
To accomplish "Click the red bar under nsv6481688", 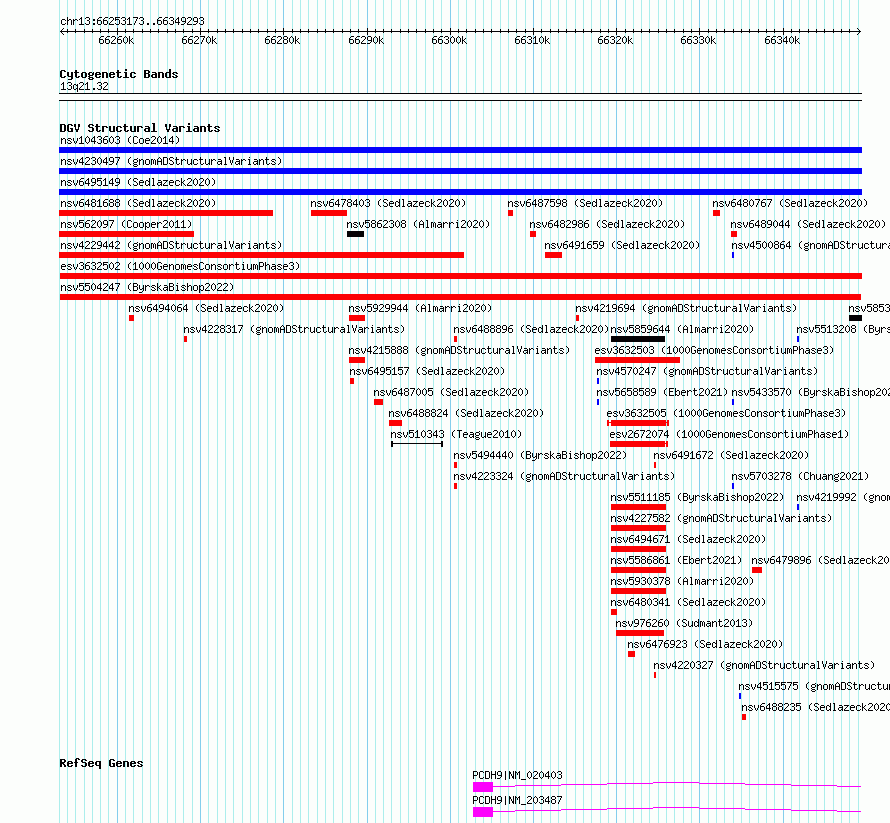I will [166, 213].
